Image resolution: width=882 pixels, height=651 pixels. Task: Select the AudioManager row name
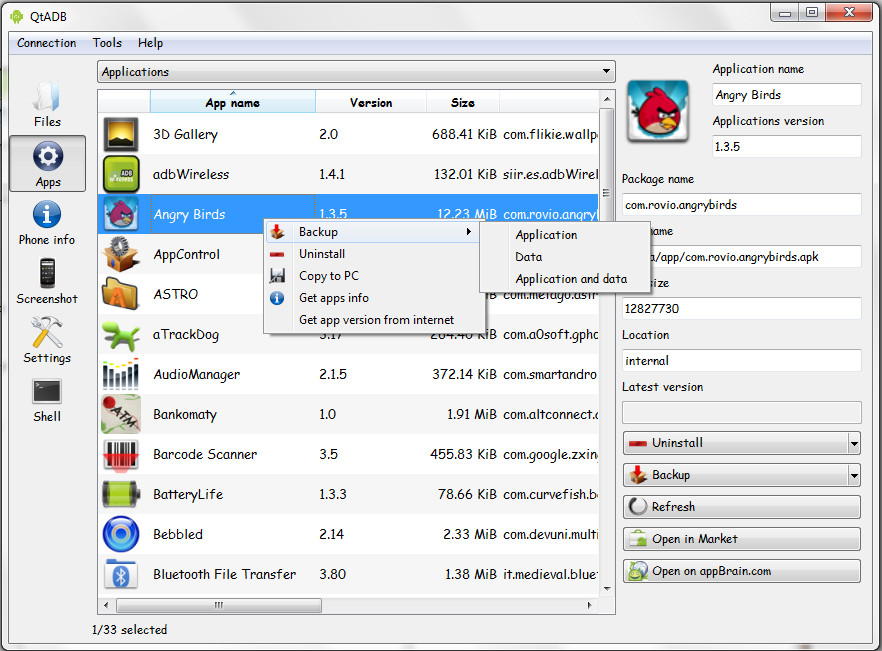pyautogui.click(x=196, y=375)
